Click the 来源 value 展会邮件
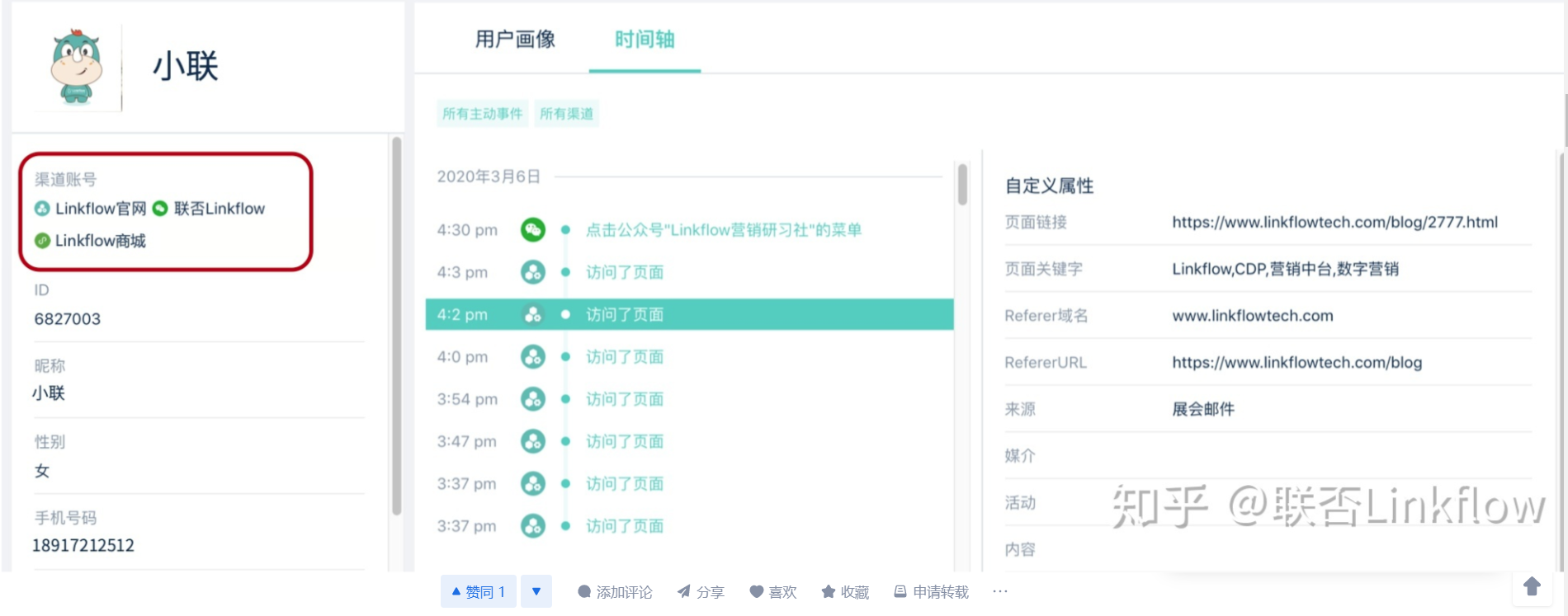This screenshot has width=1568, height=616. [1203, 409]
